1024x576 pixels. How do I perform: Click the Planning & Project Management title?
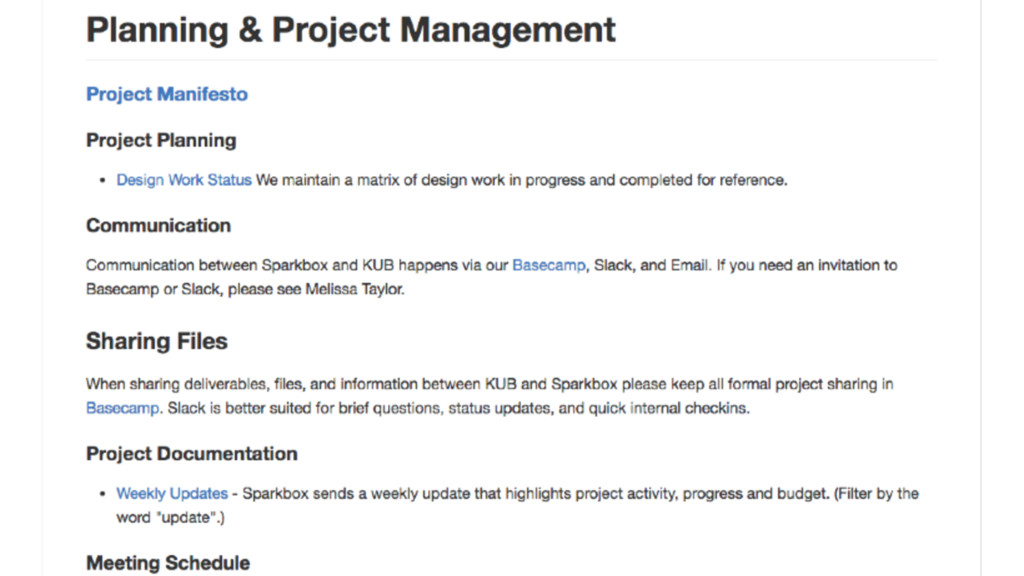tap(351, 29)
